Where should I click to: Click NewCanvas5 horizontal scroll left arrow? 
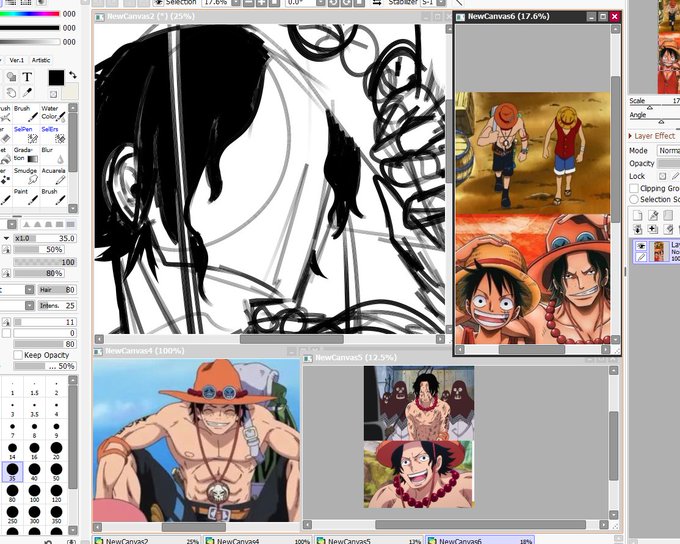[x=307, y=524]
